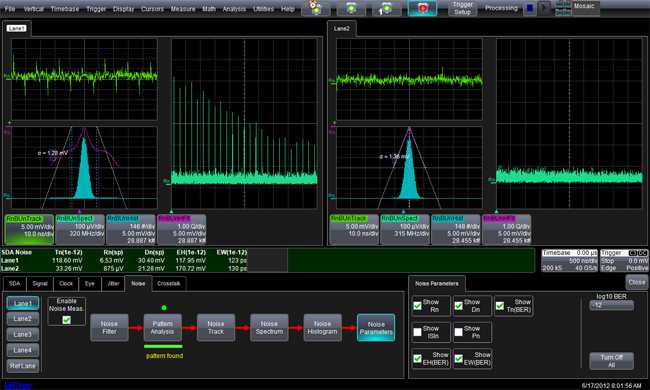This screenshot has width=650, height=390.
Task: Uncheck Show Rn checkbox
Action: (417, 306)
